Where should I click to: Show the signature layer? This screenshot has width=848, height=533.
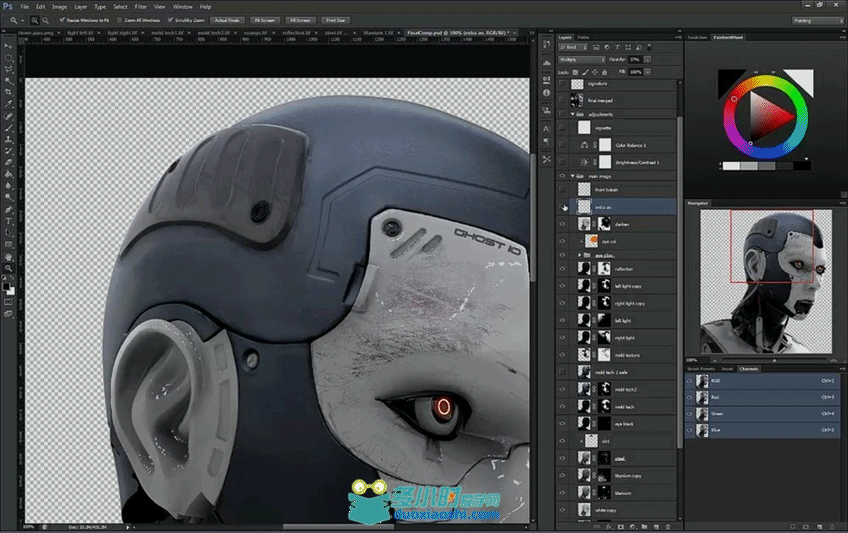562,84
